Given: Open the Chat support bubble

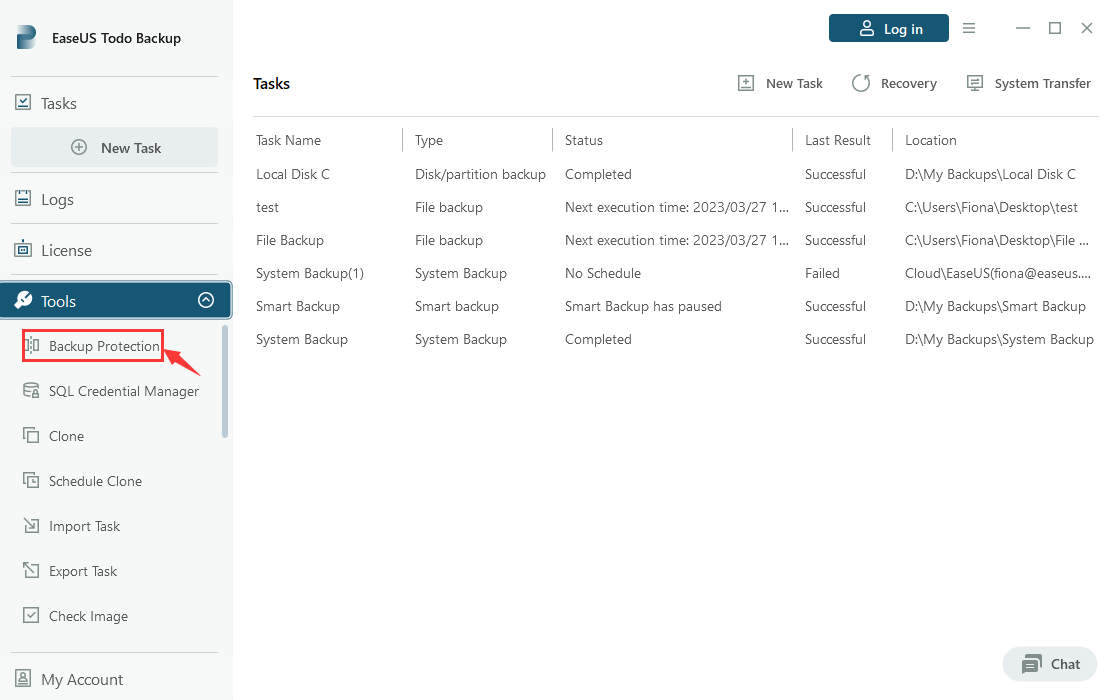Looking at the screenshot, I should click(1051, 664).
